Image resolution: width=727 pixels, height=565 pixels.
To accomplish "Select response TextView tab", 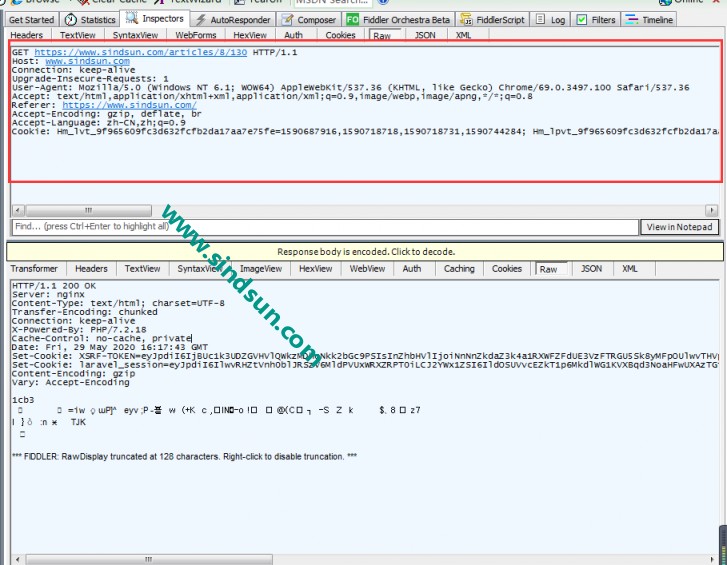I will 142,269.
